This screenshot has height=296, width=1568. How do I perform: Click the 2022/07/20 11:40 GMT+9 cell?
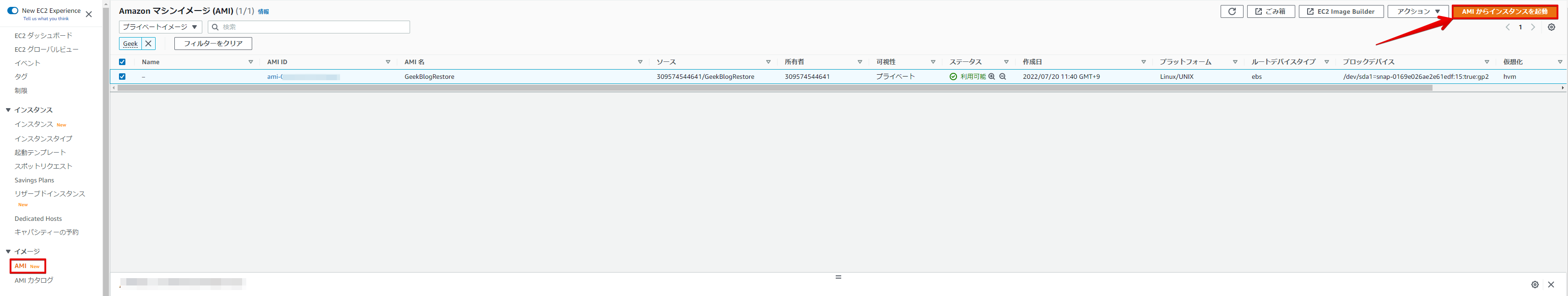click(x=1061, y=77)
